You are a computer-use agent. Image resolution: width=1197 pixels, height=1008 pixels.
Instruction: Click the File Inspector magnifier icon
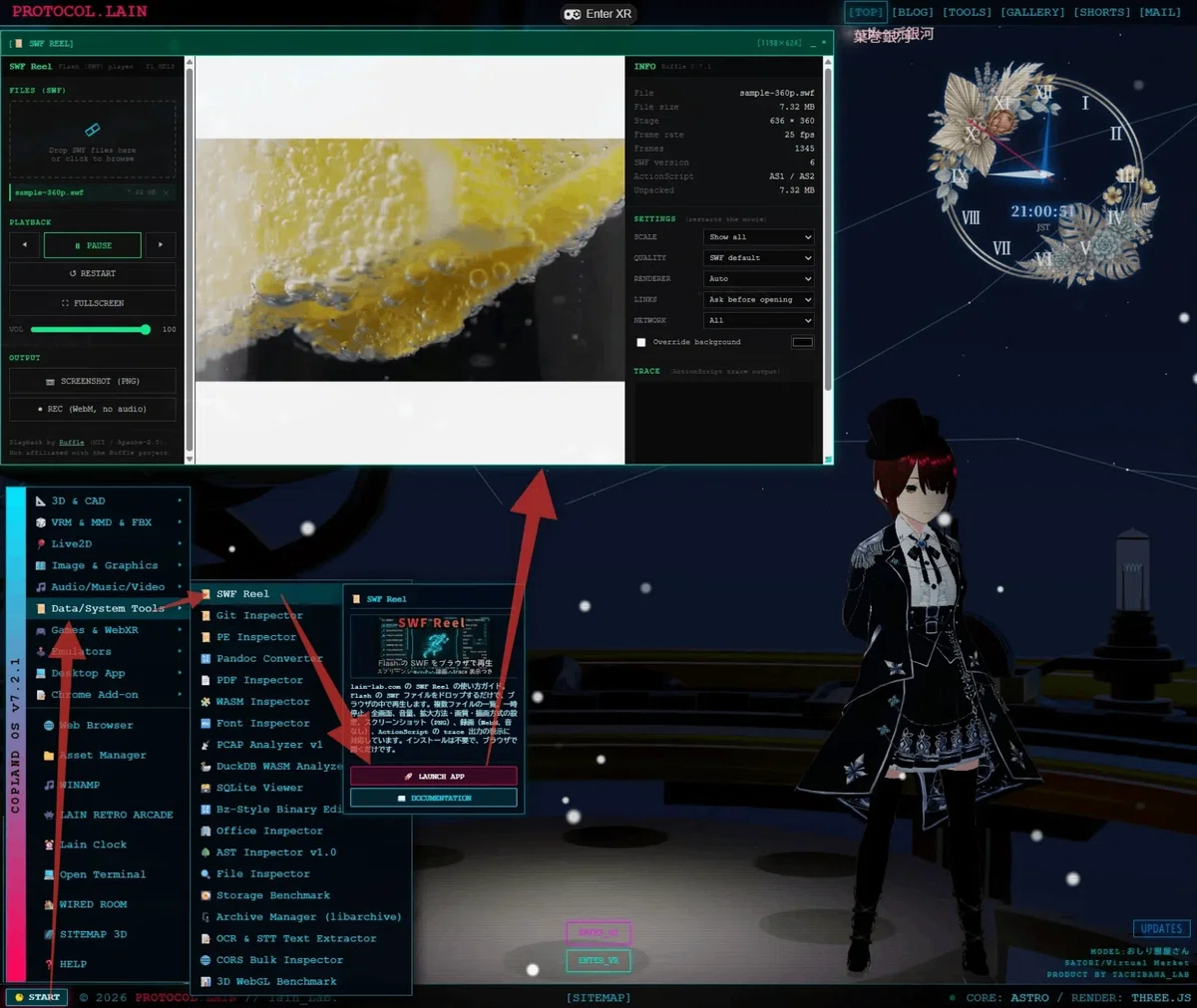[205, 874]
